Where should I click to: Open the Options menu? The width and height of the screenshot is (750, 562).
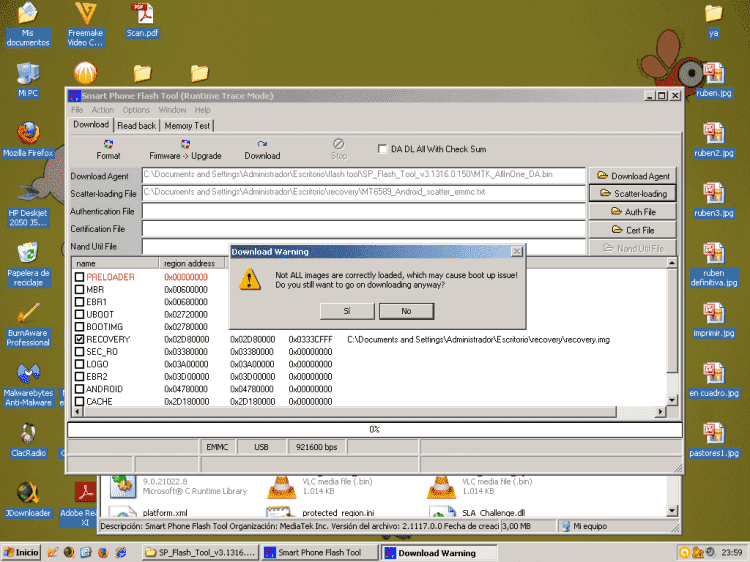point(136,110)
